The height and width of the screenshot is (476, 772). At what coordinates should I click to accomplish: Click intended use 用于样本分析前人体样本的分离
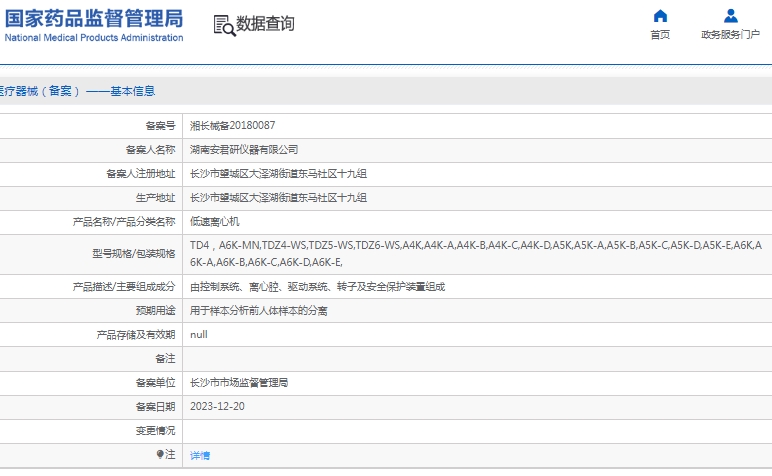(258, 311)
